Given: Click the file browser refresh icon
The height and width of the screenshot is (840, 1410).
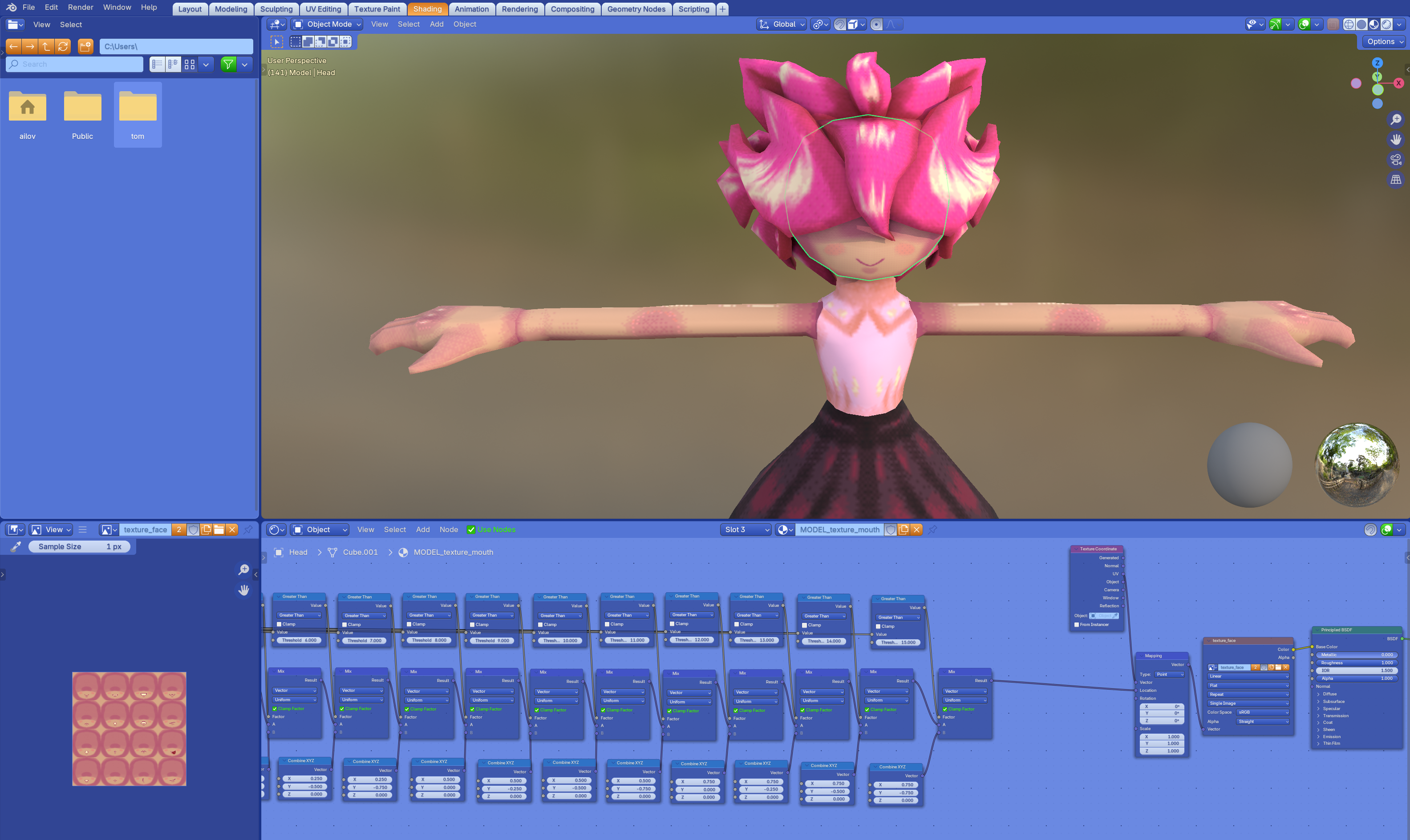Looking at the screenshot, I should 63,46.
